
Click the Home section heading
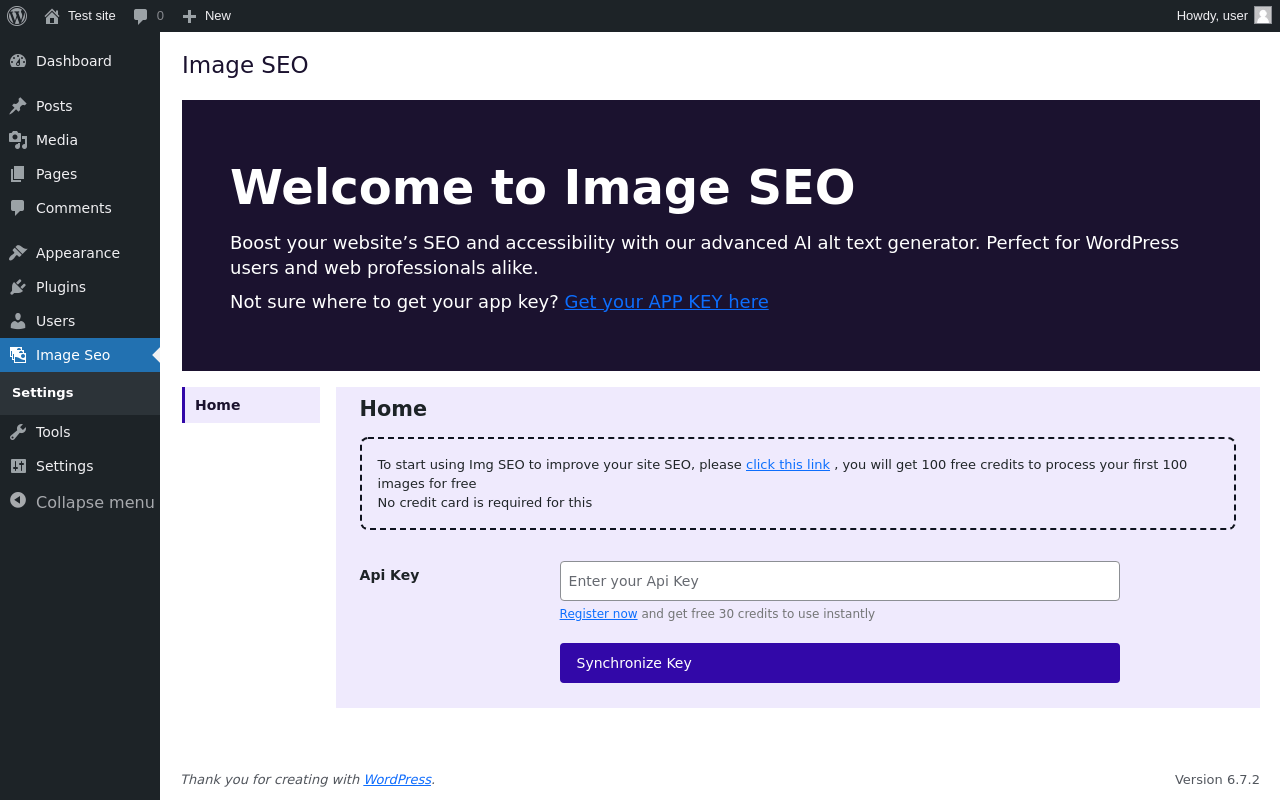pos(393,409)
